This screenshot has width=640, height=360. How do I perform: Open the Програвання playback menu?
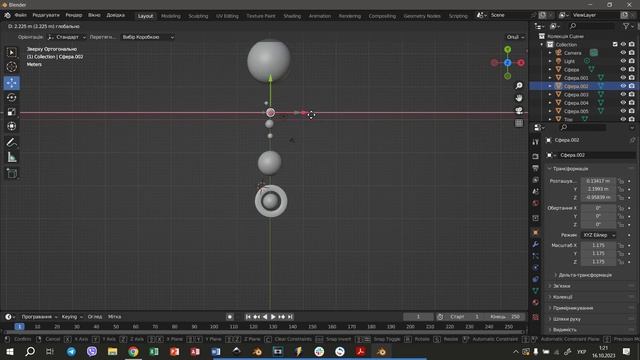coord(39,317)
